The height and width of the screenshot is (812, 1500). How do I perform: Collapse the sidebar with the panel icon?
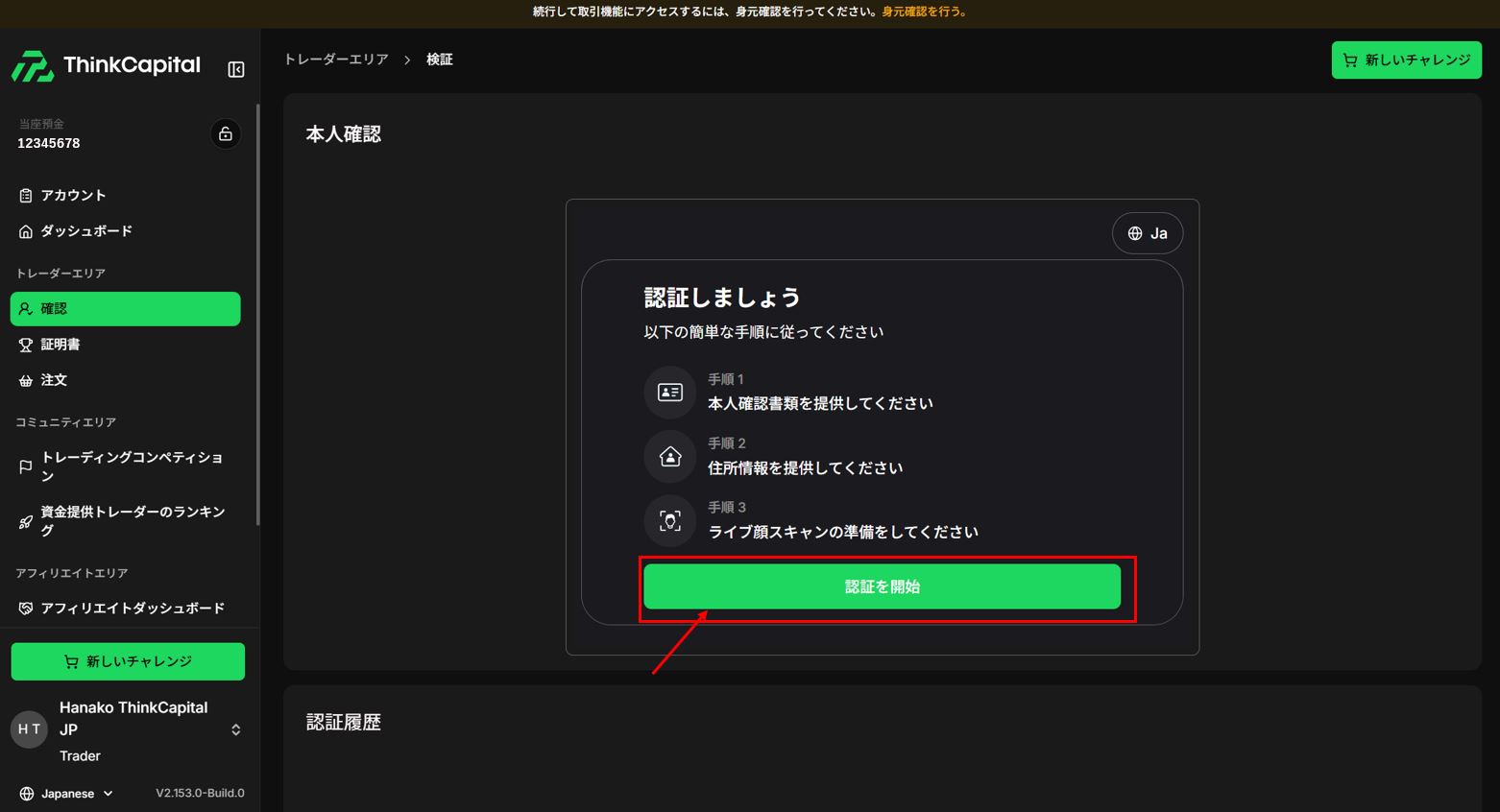(235, 69)
